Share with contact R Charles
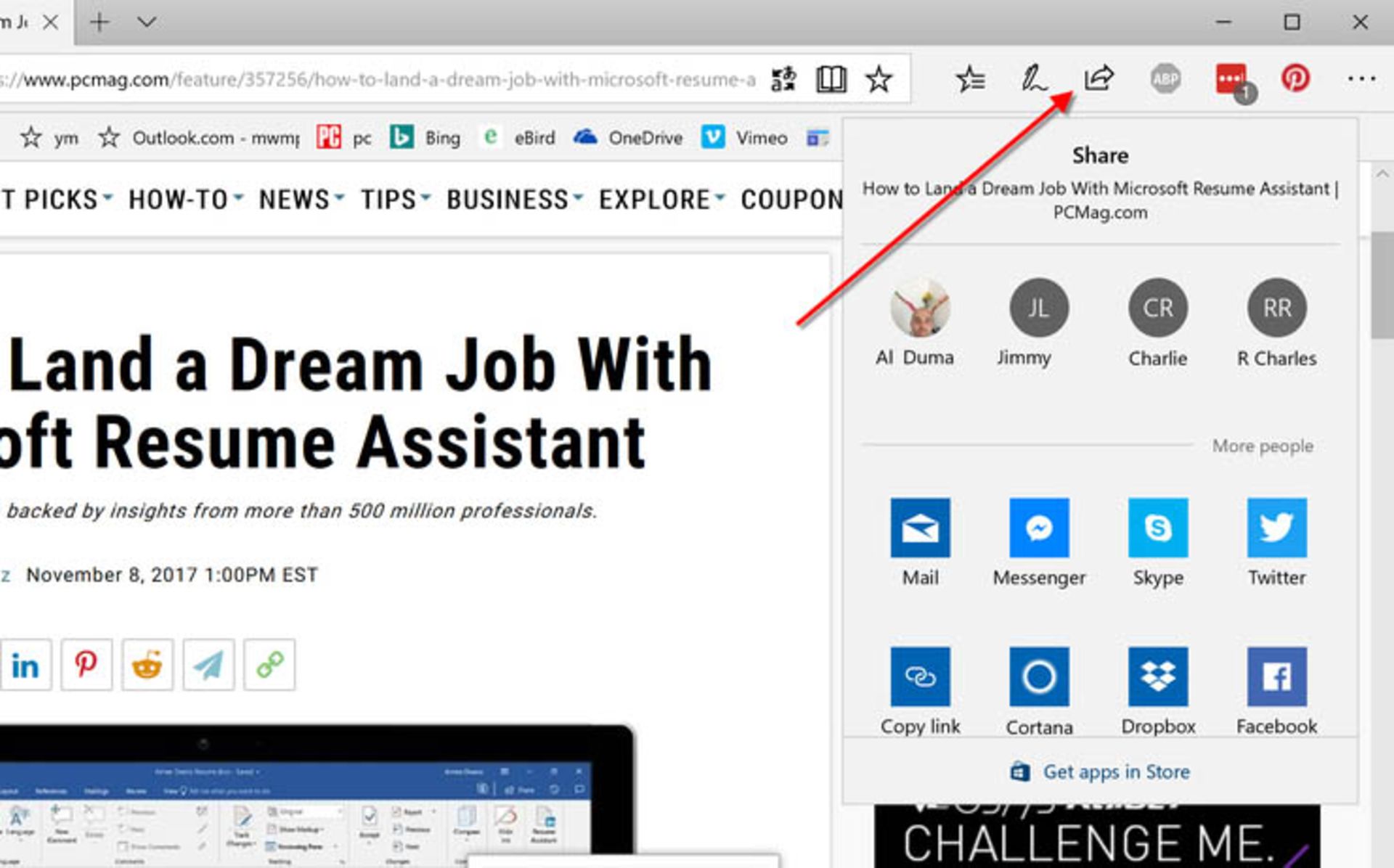 click(x=1276, y=324)
